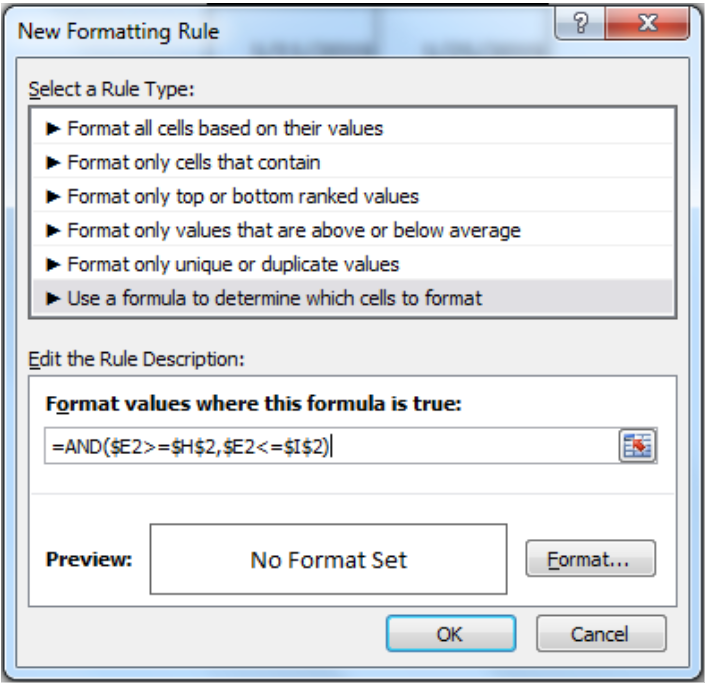Select 'Use a formula to determine which cells to format'
This screenshot has height=686, width=705.
click(353, 298)
